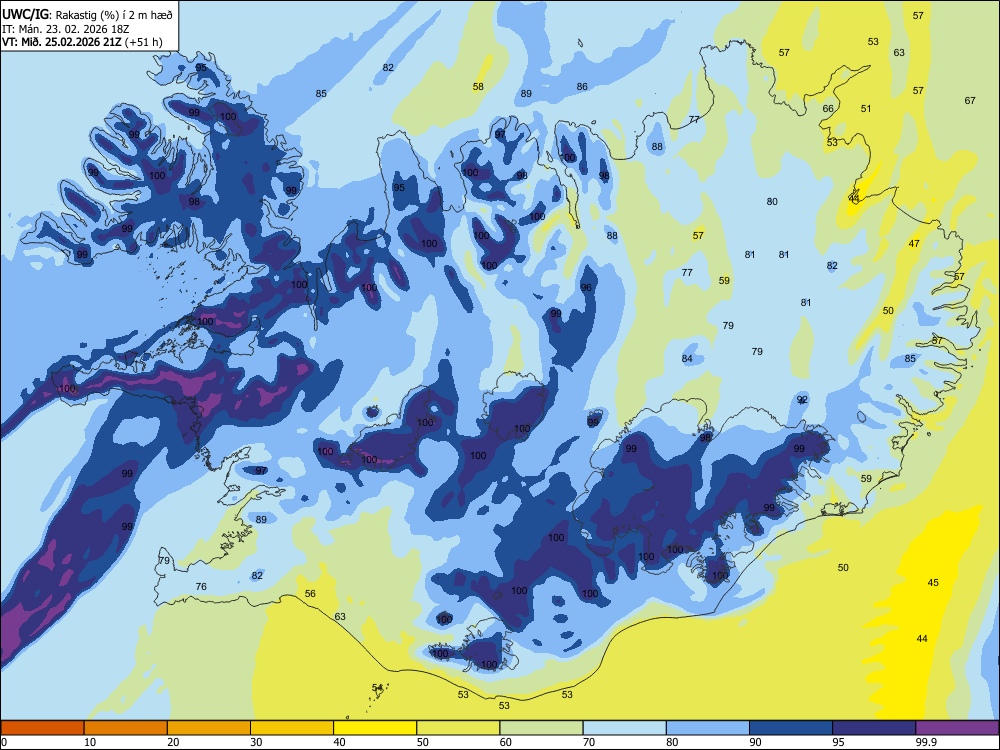The width and height of the screenshot is (1000, 750).
Task: Select the legend scale label '40'
Action: [339, 742]
